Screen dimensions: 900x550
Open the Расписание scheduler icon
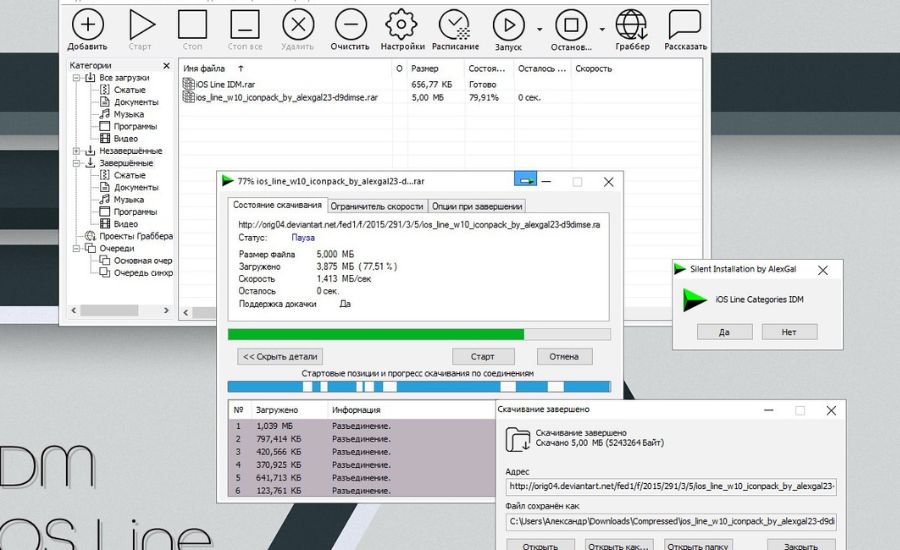click(x=455, y=25)
